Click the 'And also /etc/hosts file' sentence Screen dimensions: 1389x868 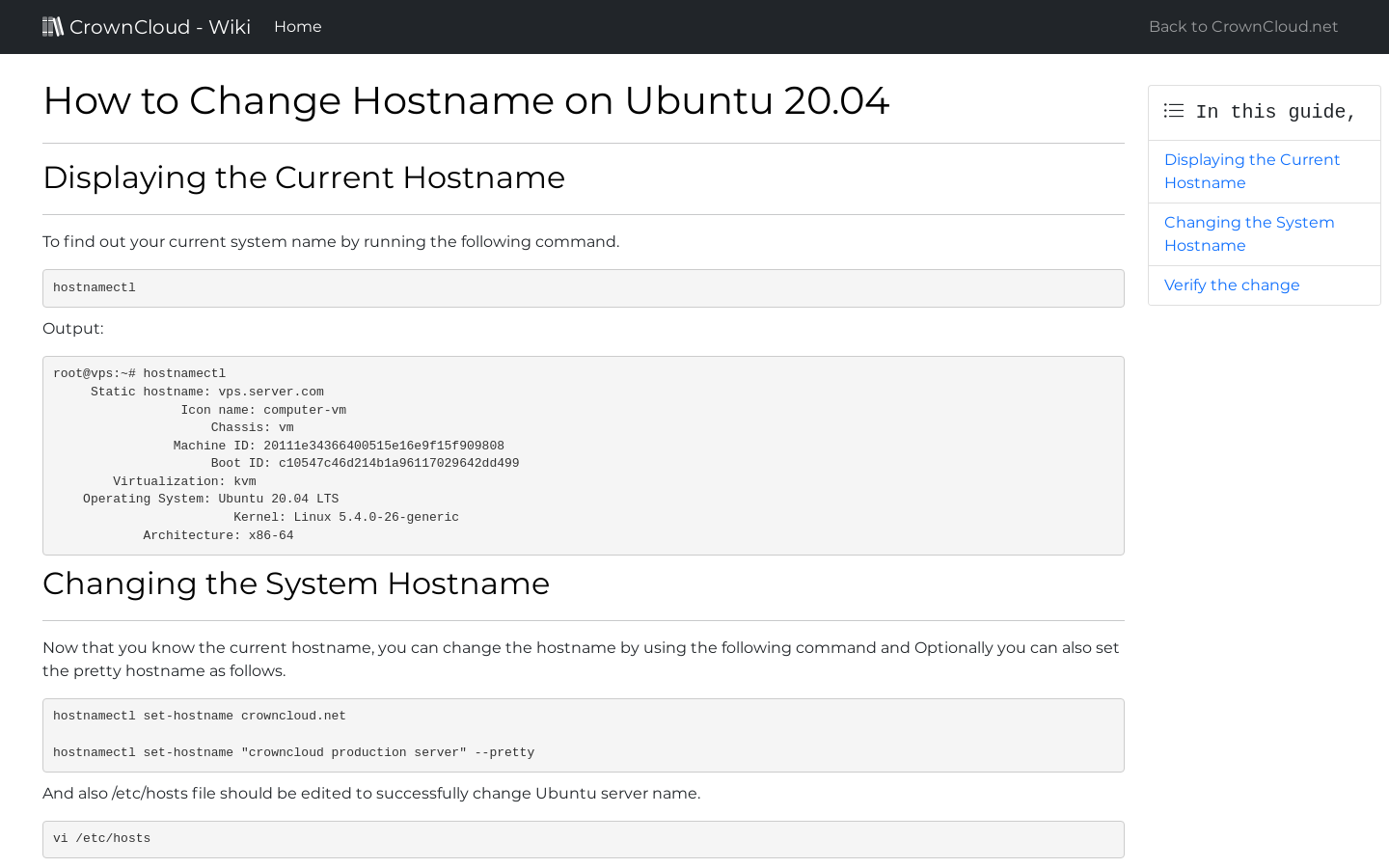pyautogui.click(x=371, y=794)
